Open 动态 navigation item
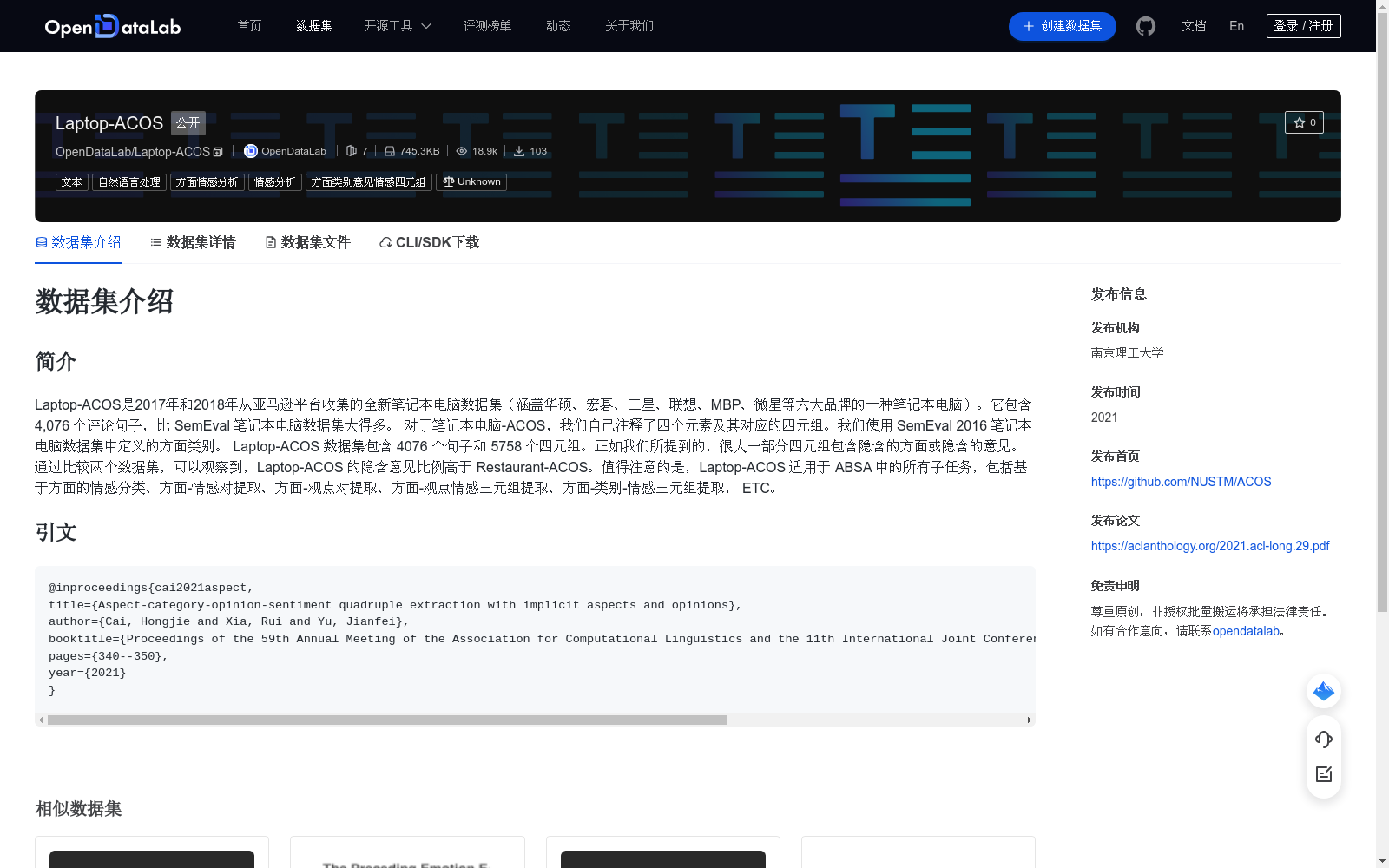 click(x=558, y=26)
